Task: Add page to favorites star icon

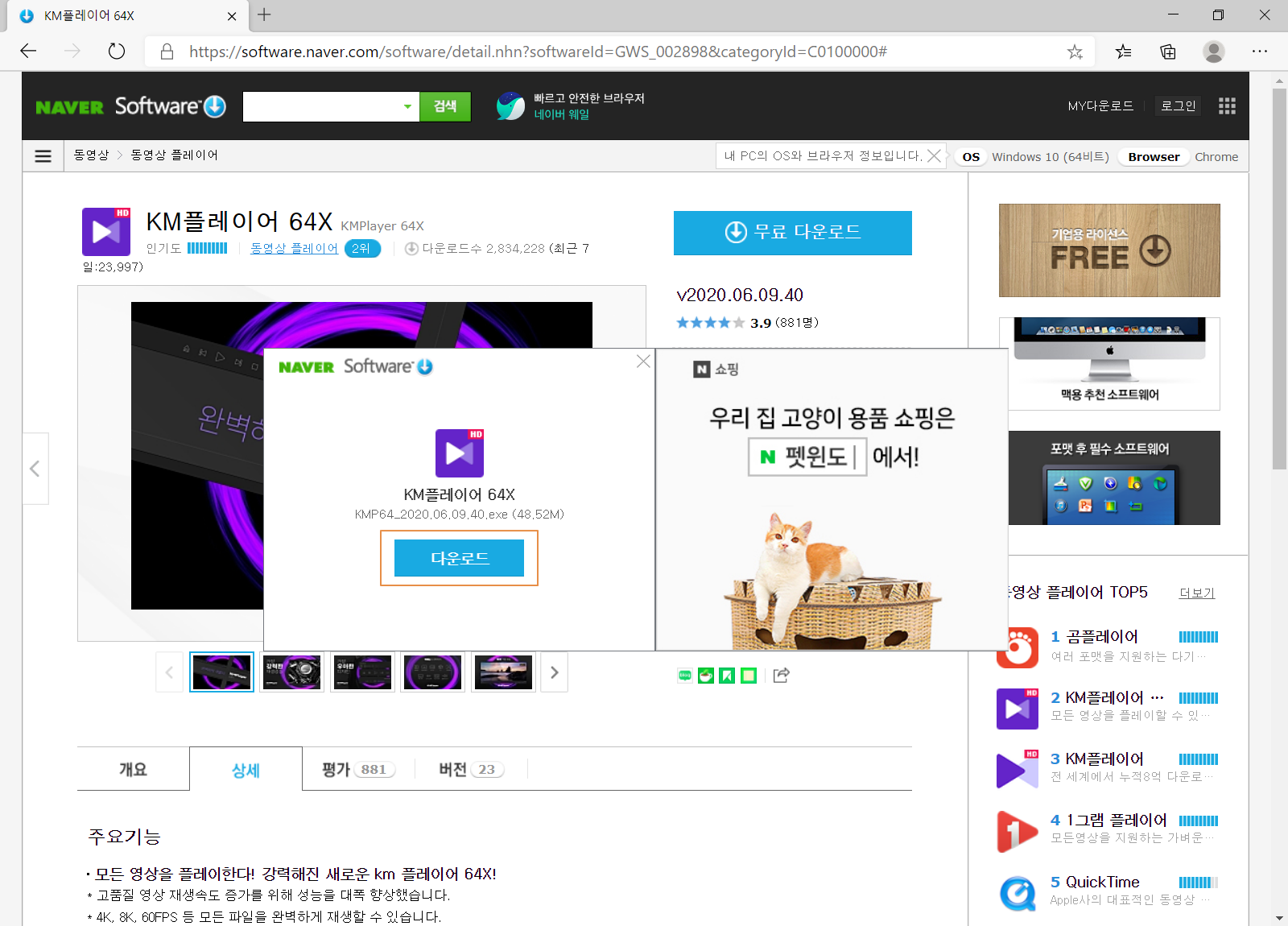Action: pyautogui.click(x=1075, y=52)
